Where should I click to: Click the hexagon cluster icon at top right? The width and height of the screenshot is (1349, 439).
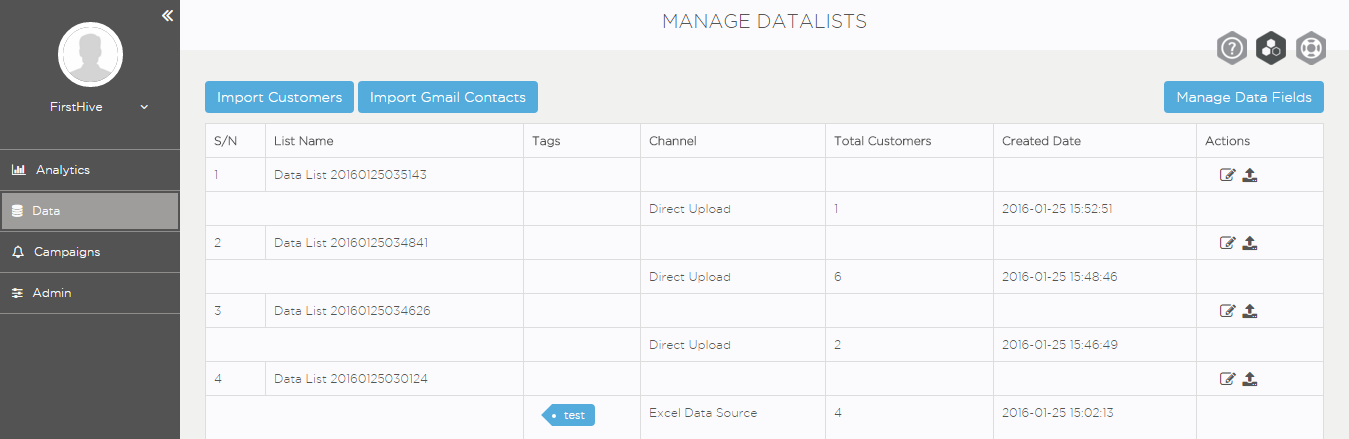click(x=1271, y=47)
